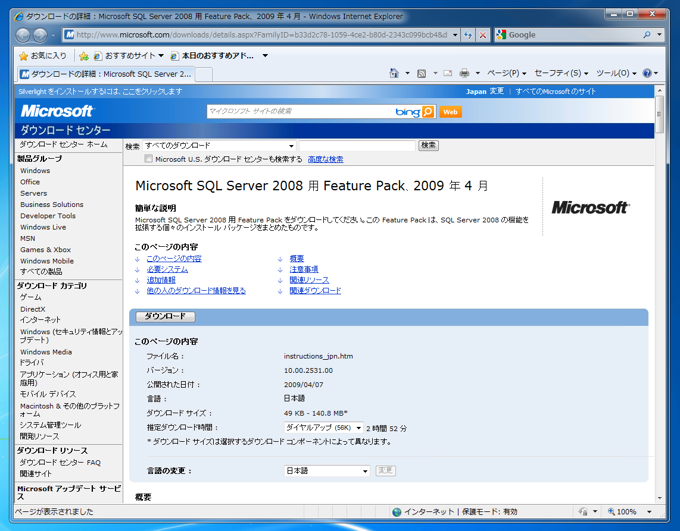Viewport: 680px width, 531px height.
Task: Print the page using printer icon
Action: click(x=464, y=73)
